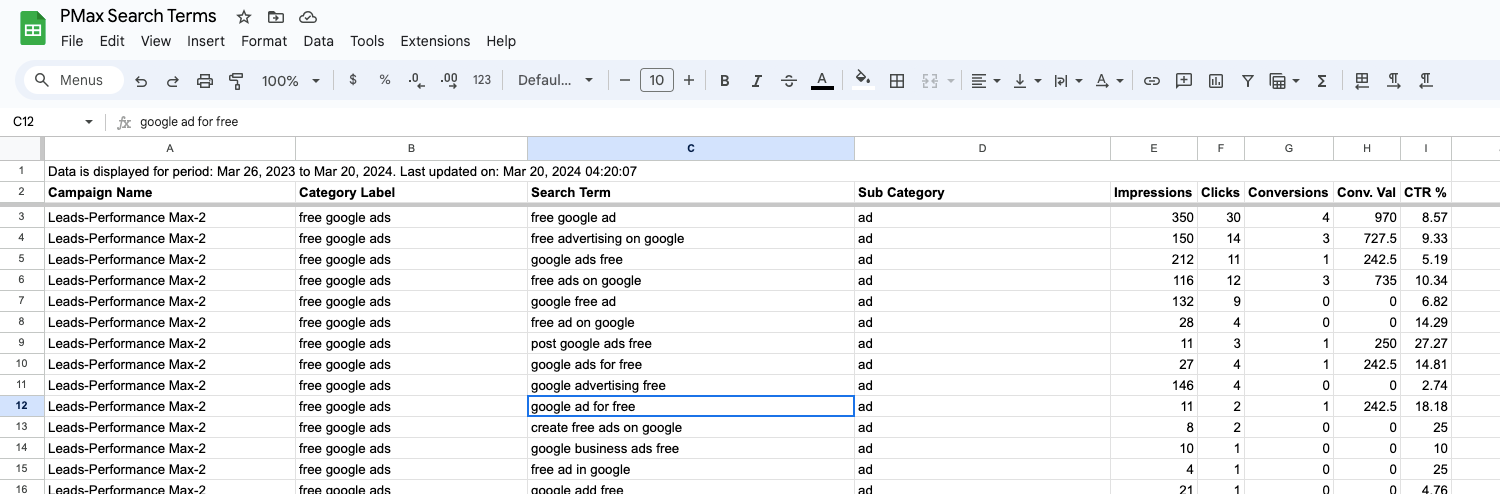1500x494 pixels.
Task: Click the CTR value 27.27
Action: point(1426,343)
